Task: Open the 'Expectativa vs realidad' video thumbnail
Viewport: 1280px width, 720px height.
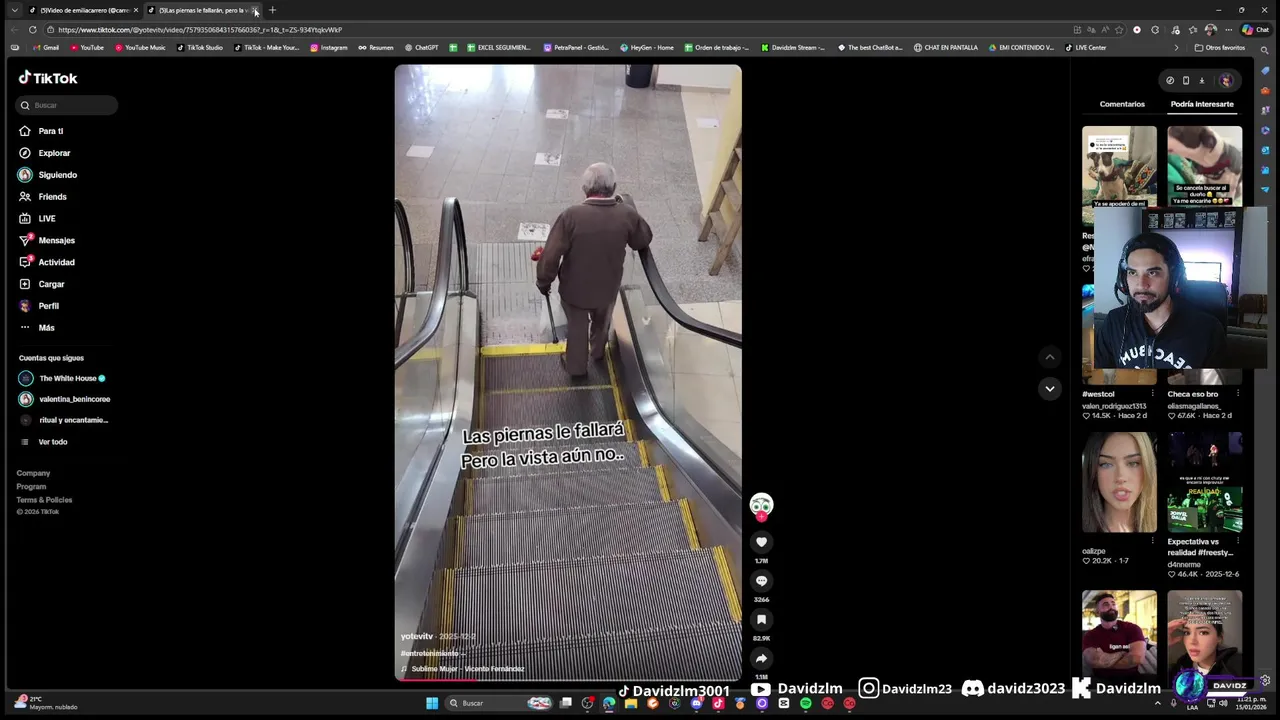Action: [x=1204, y=482]
